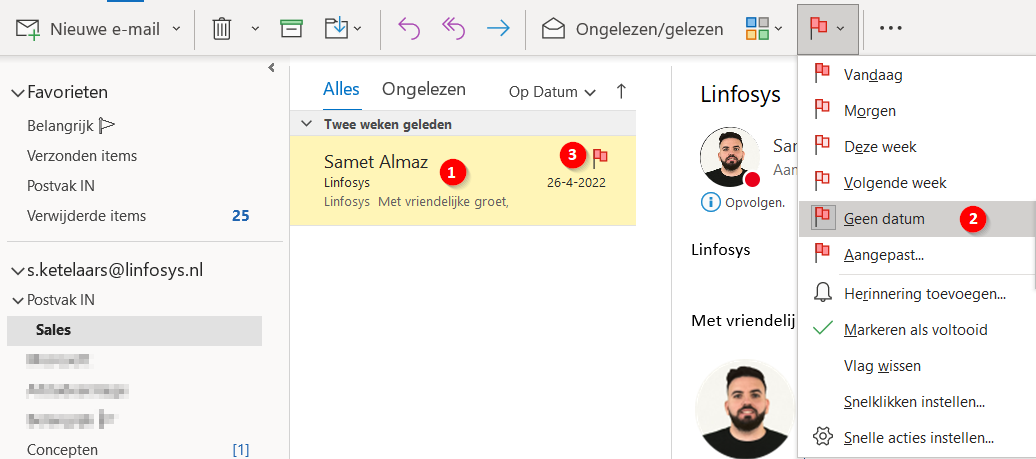Click the Delete trash can icon
1036x459 pixels.
222,29
